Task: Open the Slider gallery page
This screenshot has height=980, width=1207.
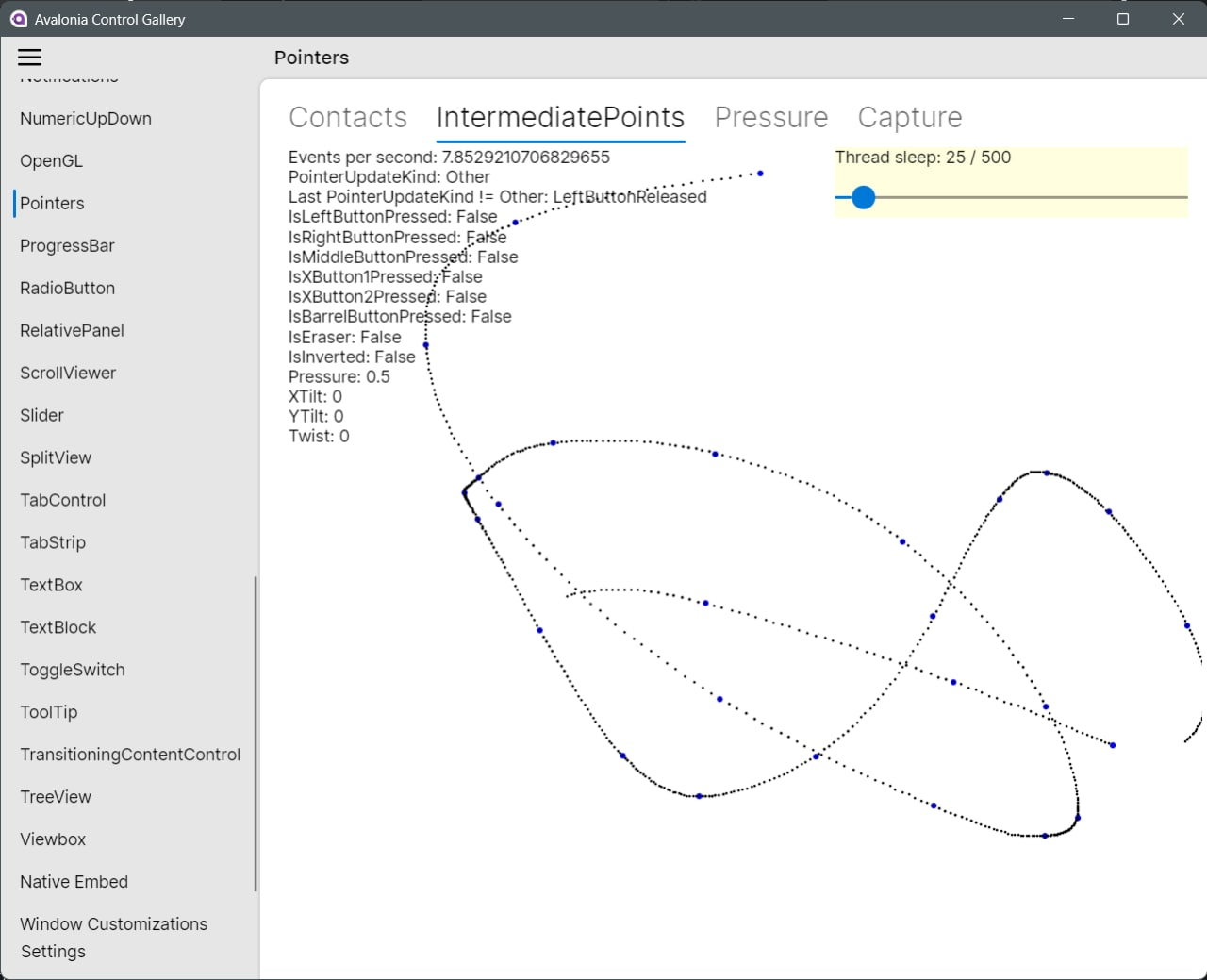Action: point(41,415)
